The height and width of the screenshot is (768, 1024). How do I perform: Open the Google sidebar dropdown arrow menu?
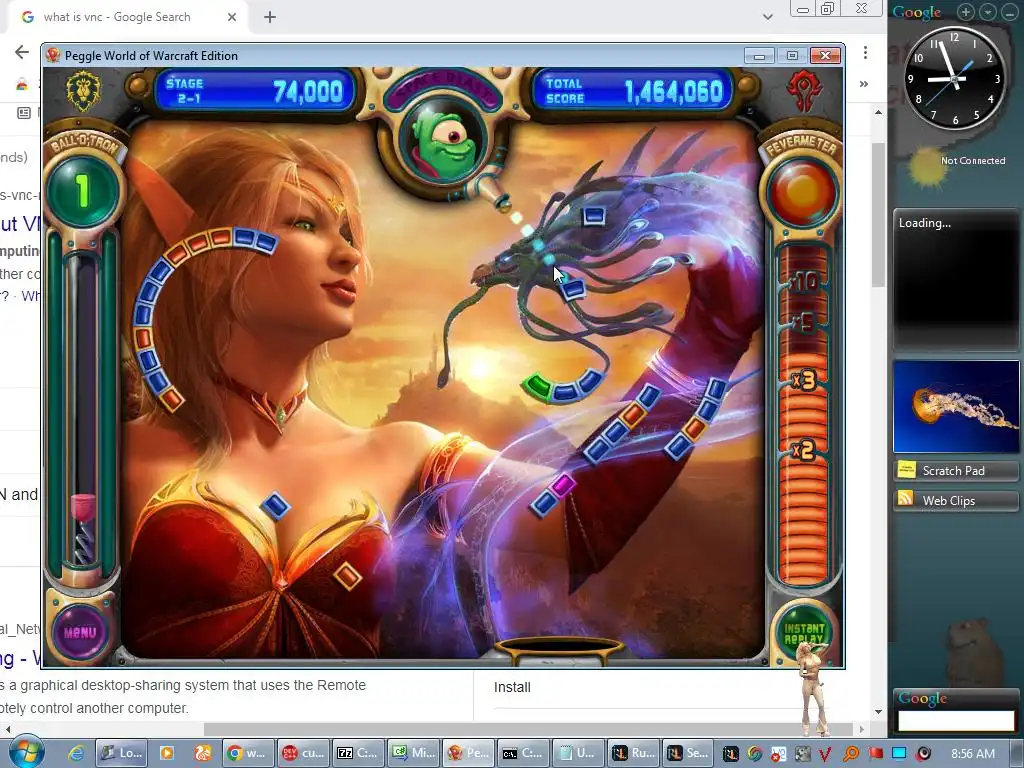[988, 12]
